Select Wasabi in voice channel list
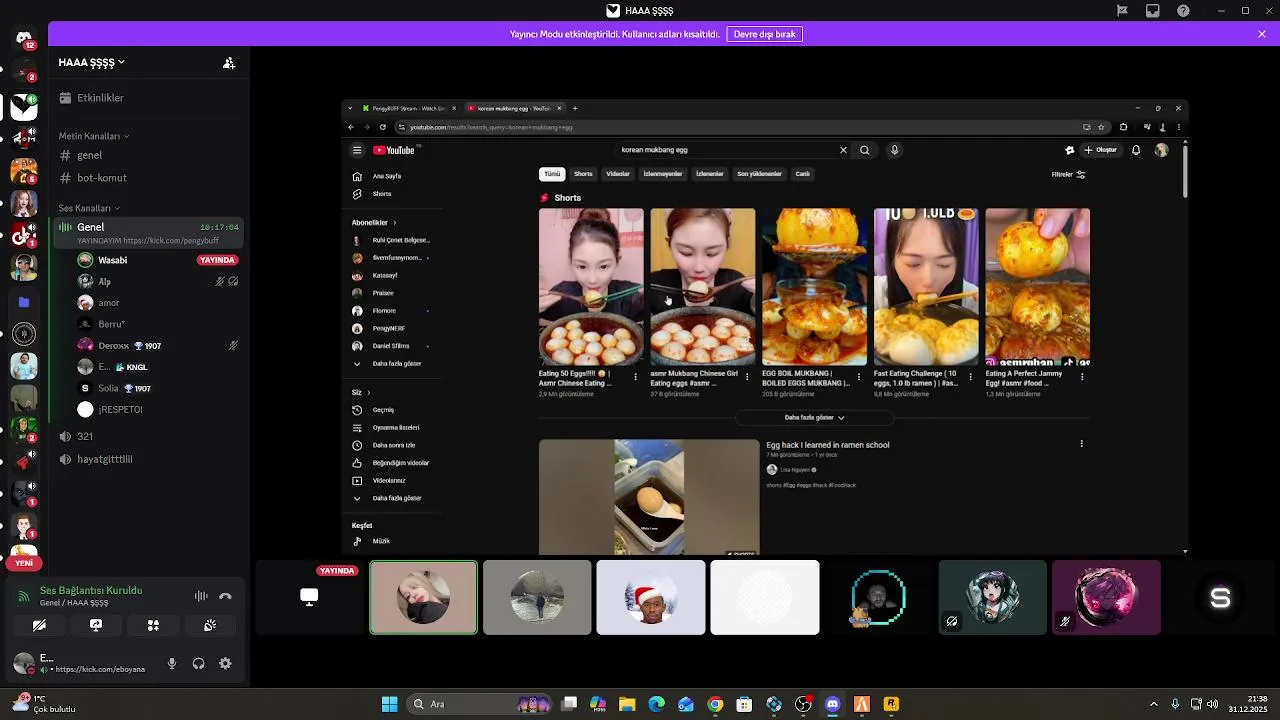 158,260
